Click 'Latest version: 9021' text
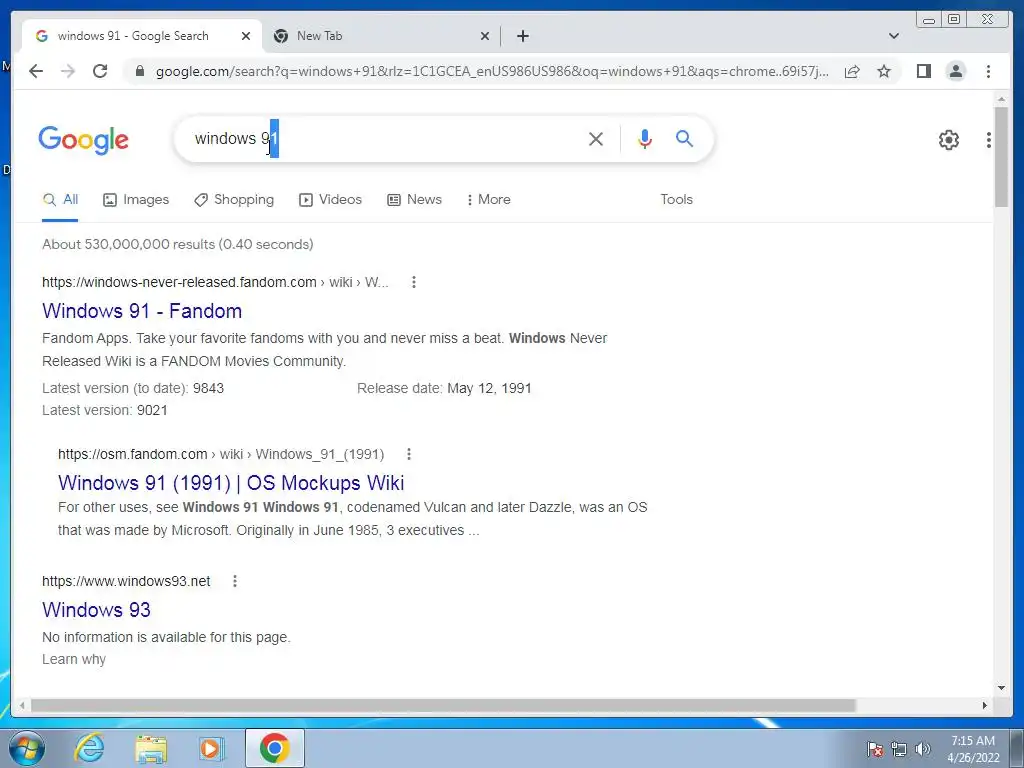 click(104, 410)
